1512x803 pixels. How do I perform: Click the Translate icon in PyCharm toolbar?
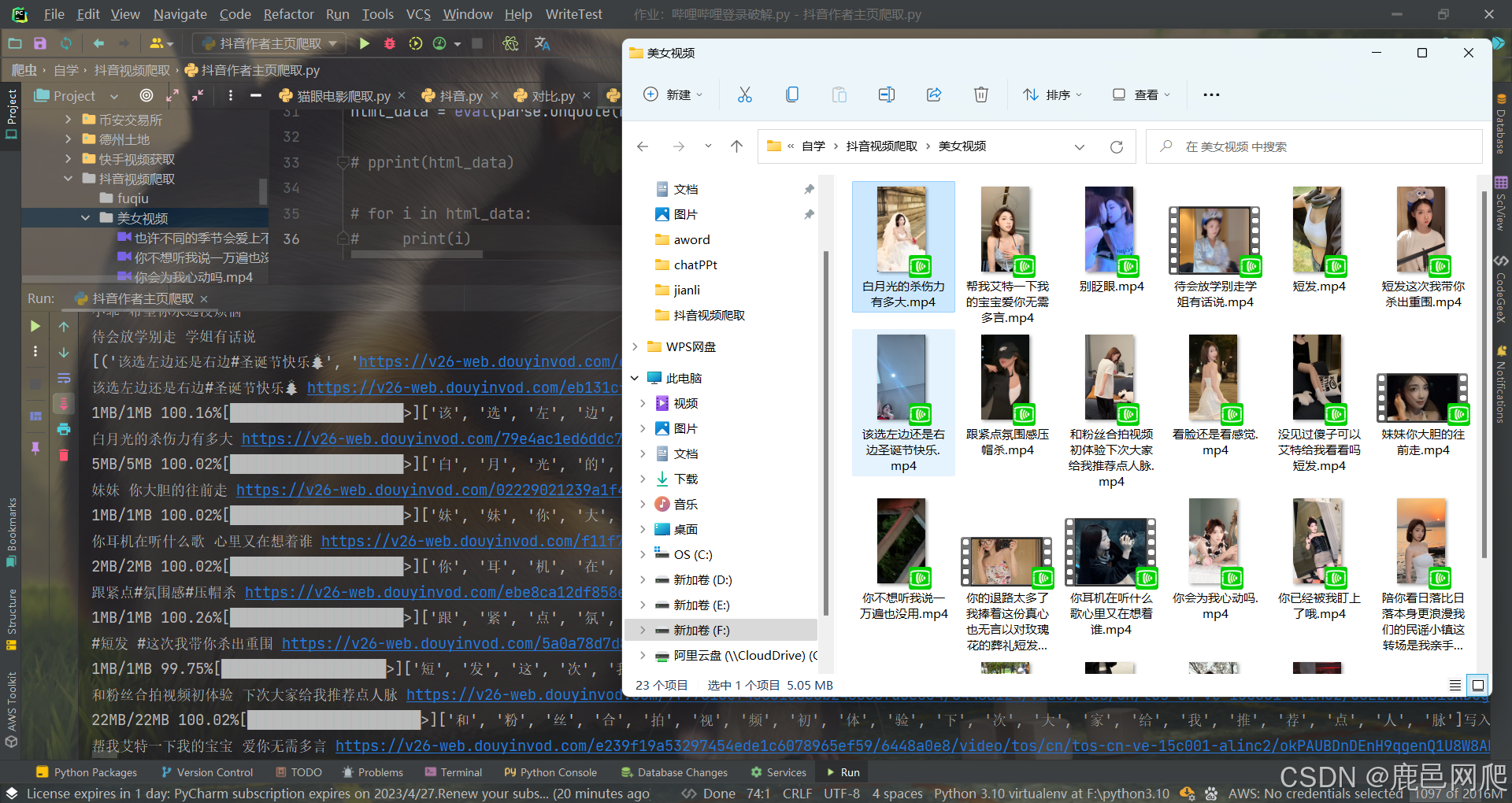(x=542, y=43)
